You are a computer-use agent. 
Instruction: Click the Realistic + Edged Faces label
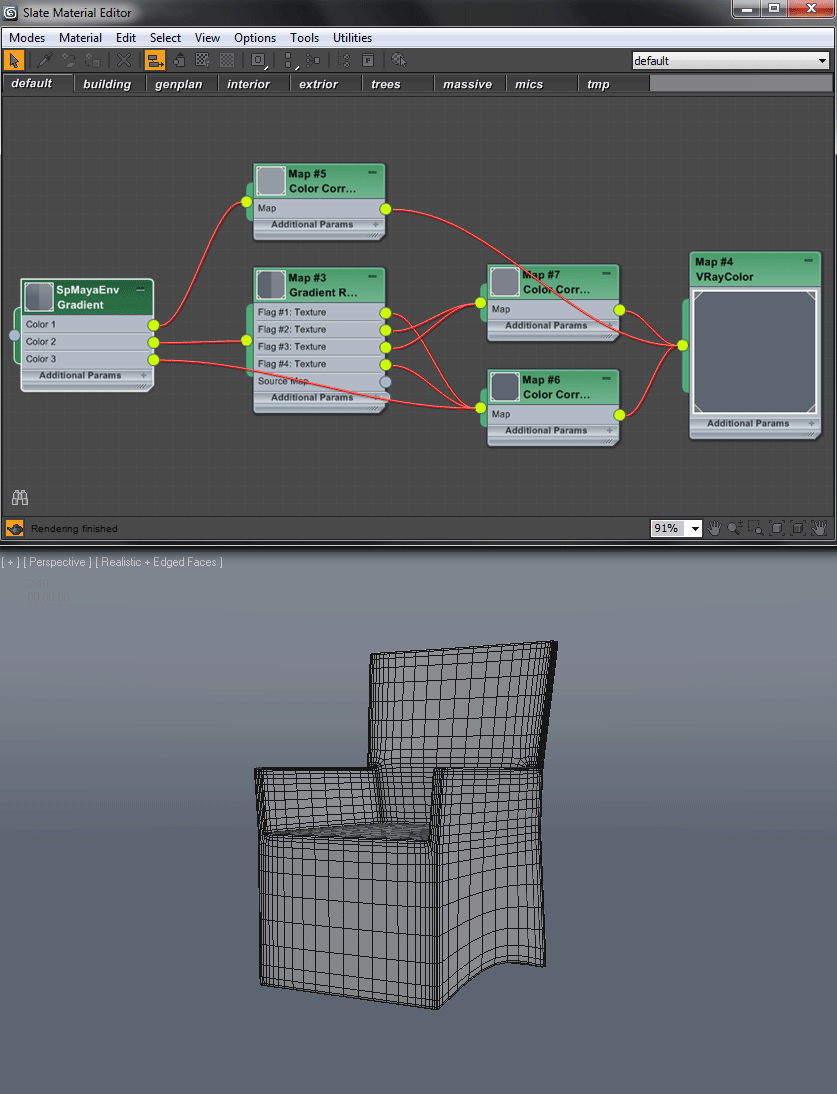159,562
